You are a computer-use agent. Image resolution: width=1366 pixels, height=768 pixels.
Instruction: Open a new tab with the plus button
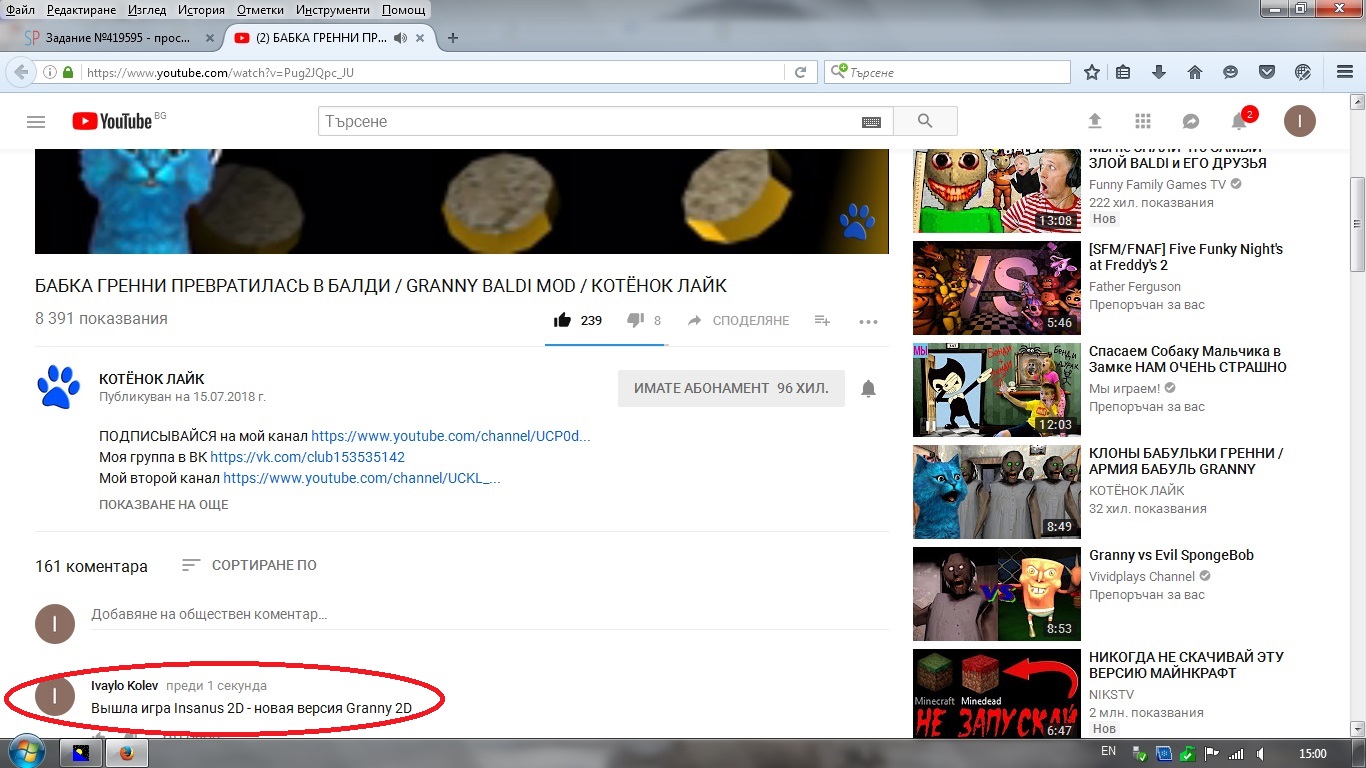pyautogui.click(x=453, y=38)
